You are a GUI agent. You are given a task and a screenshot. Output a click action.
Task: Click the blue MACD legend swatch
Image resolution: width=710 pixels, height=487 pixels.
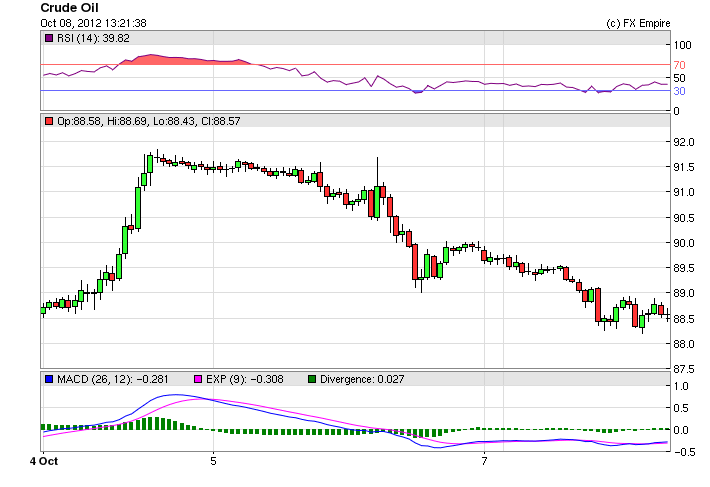pos(49,379)
